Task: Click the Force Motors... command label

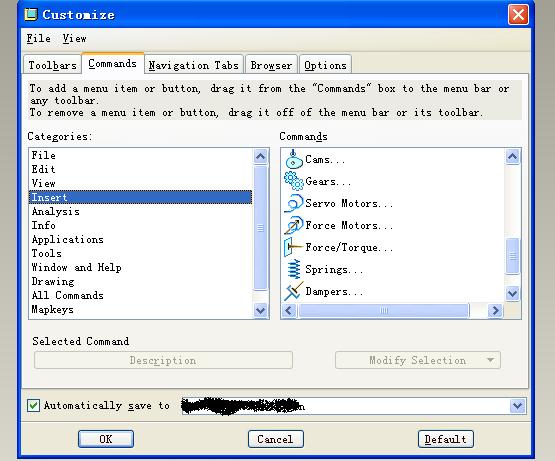Action: point(349,226)
